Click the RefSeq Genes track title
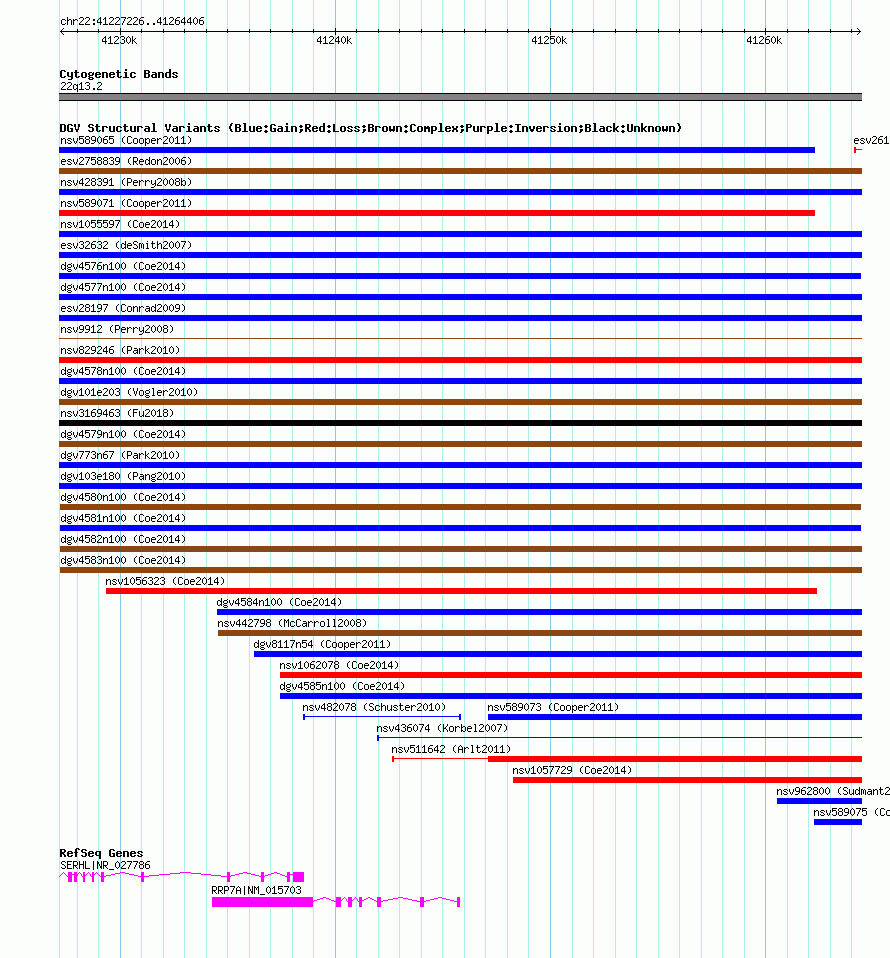The height and width of the screenshot is (958, 890). 101,854
